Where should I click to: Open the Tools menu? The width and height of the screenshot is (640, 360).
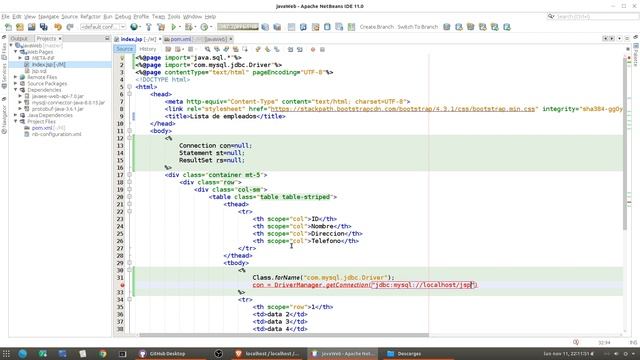(x=174, y=17)
